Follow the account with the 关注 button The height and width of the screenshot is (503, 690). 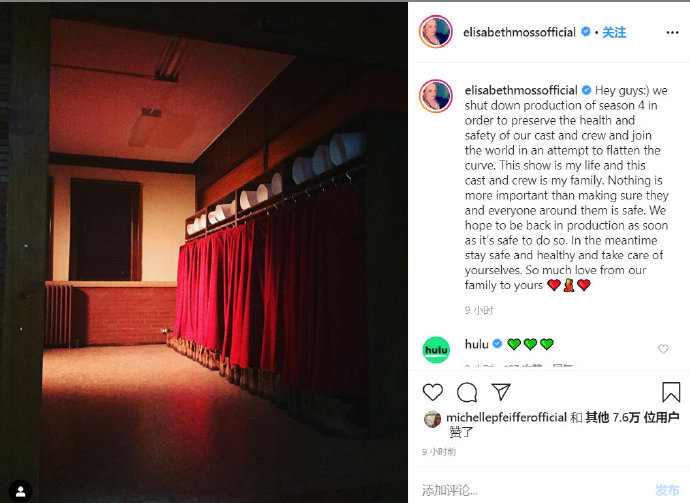coord(614,32)
